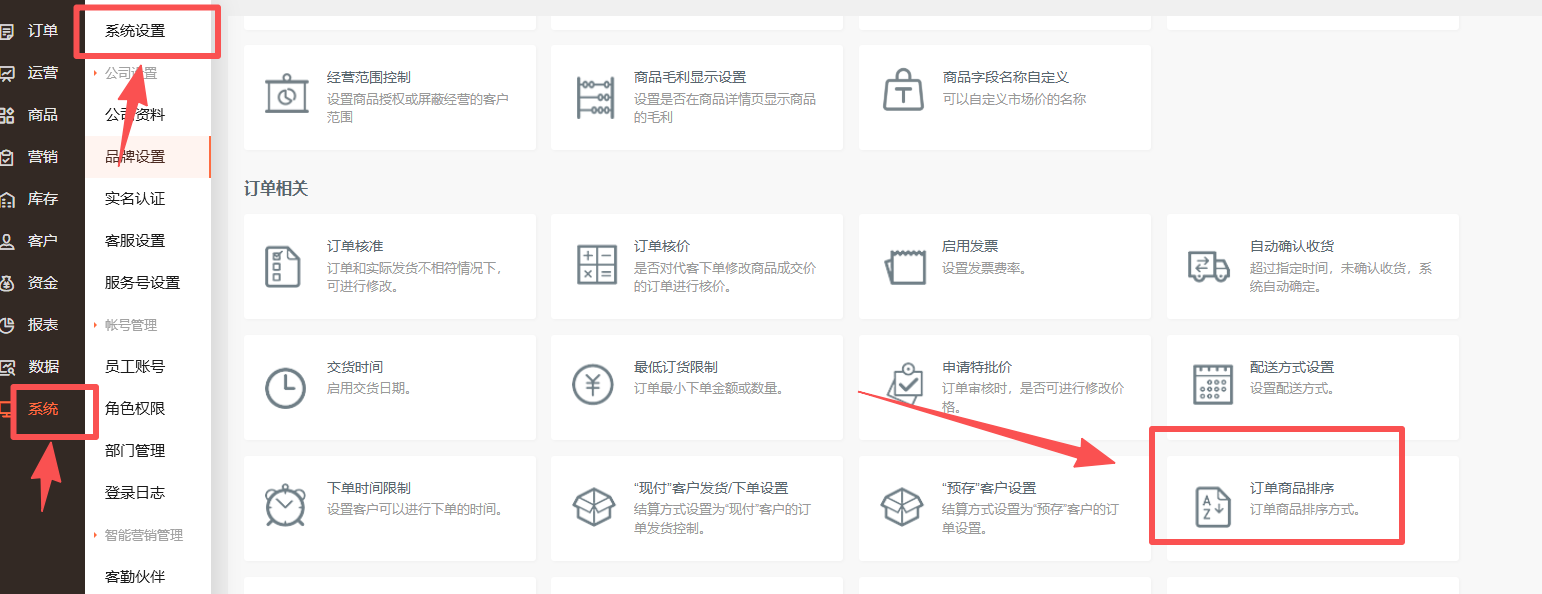Open 员工账号 submenu item

(135, 367)
